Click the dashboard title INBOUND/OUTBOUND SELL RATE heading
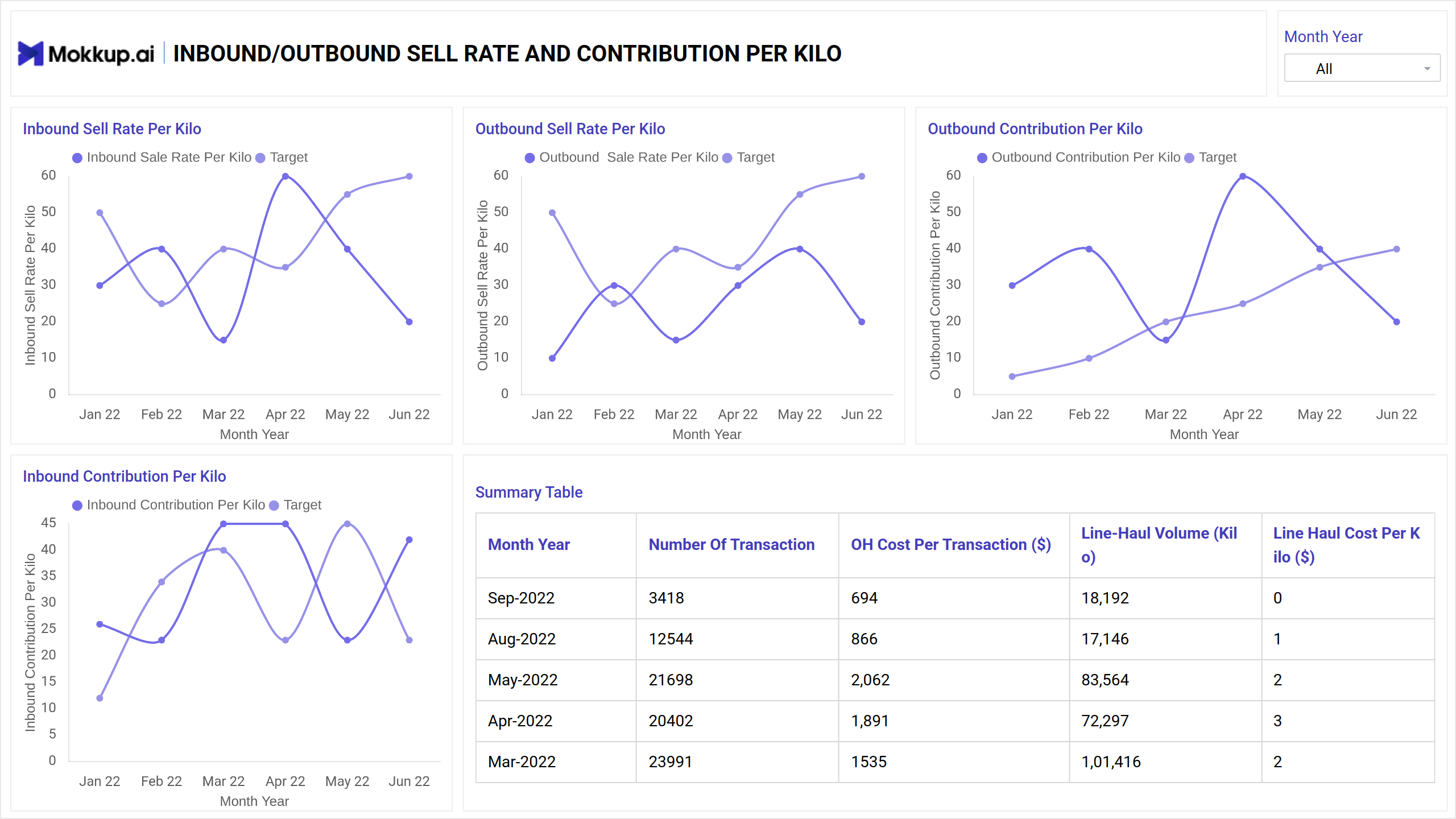This screenshot has width=1456, height=819. point(507,53)
